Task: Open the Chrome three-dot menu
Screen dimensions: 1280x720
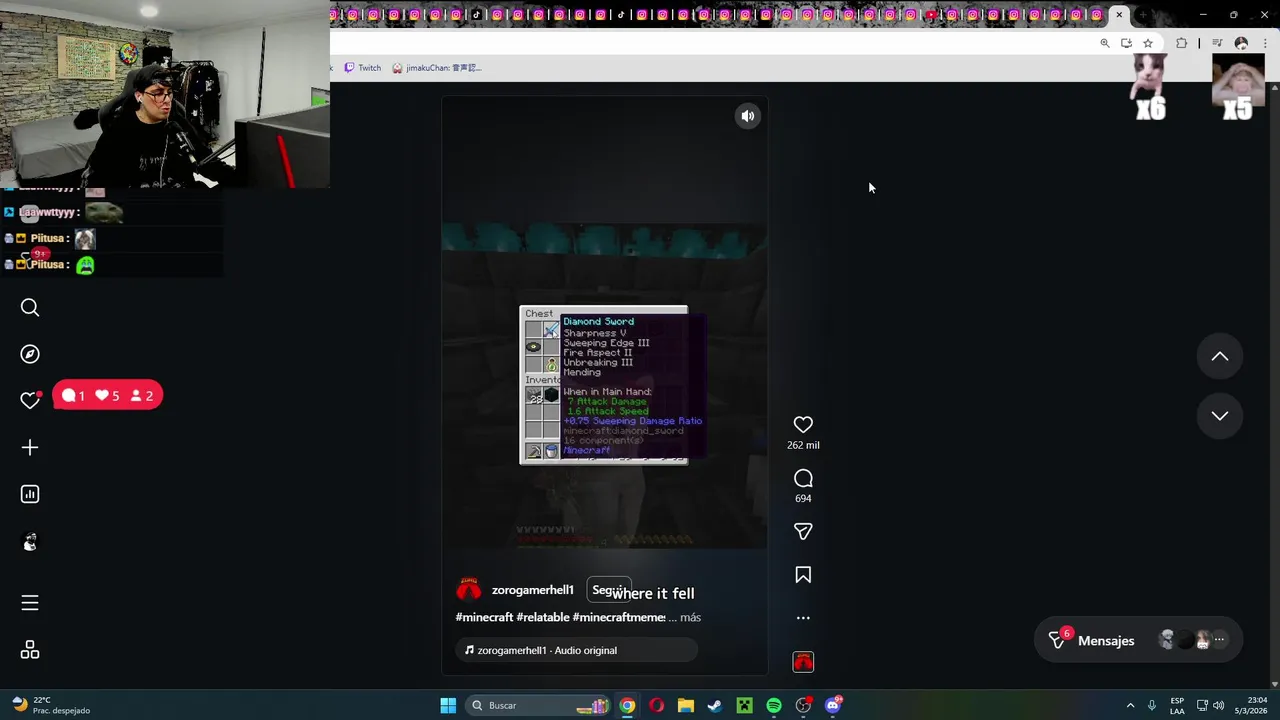Action: pos(1265,43)
